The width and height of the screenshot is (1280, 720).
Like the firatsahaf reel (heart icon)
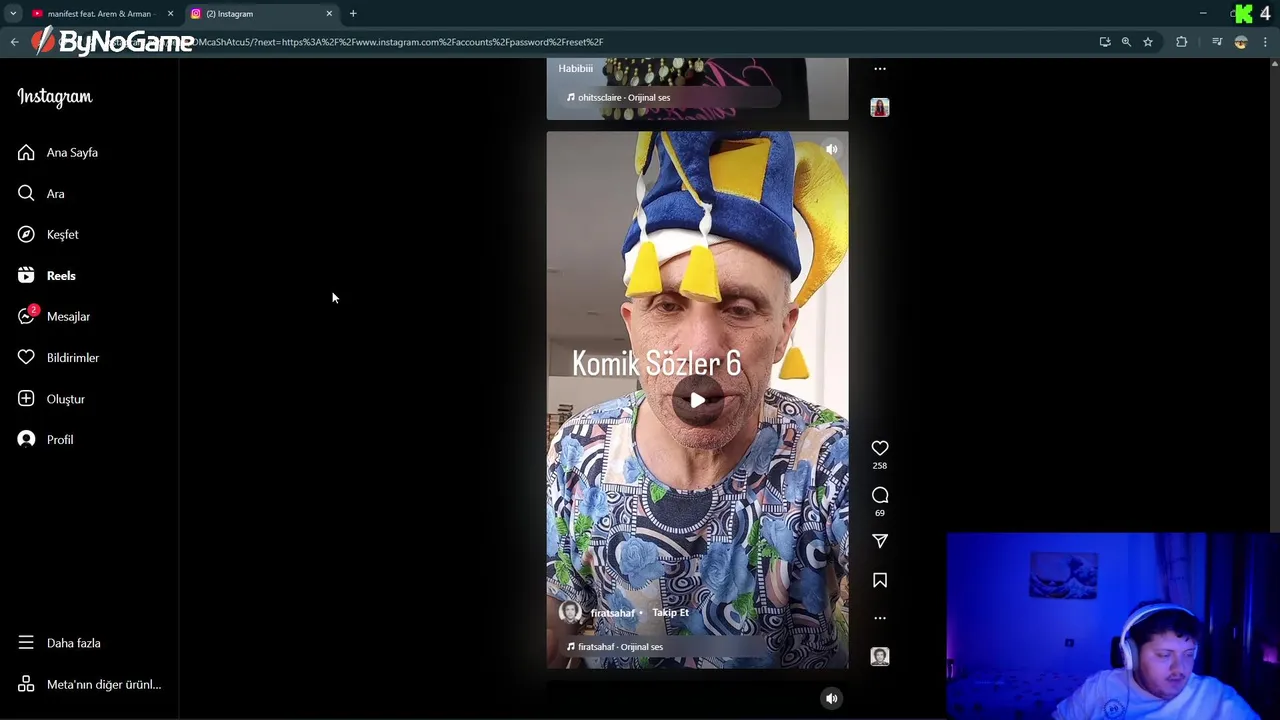[x=880, y=448]
